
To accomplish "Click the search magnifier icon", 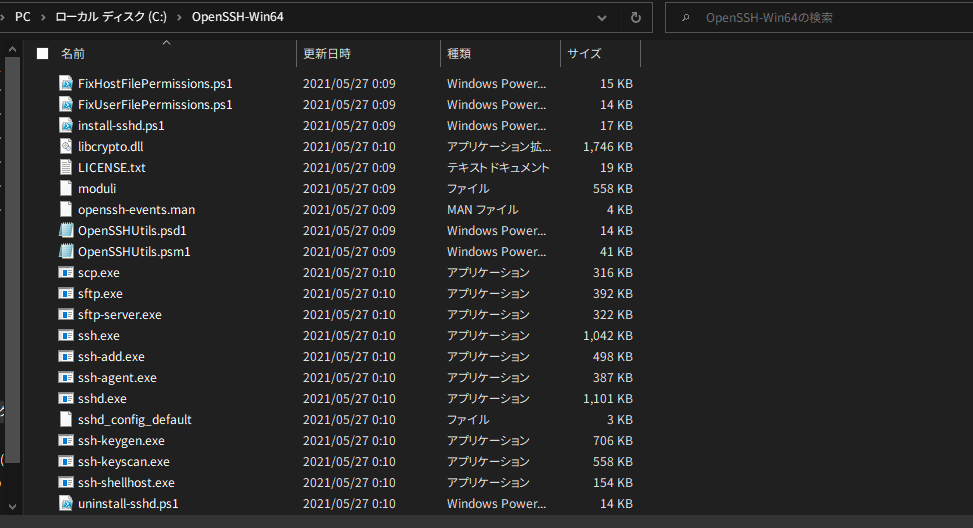I will tap(686, 17).
